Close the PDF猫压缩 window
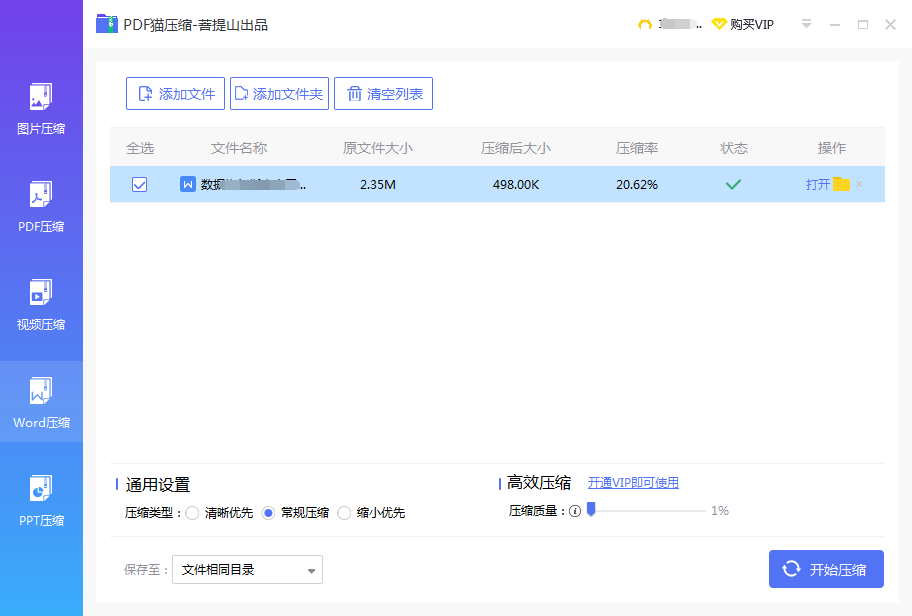Image resolution: width=912 pixels, height=616 pixels. click(890, 24)
